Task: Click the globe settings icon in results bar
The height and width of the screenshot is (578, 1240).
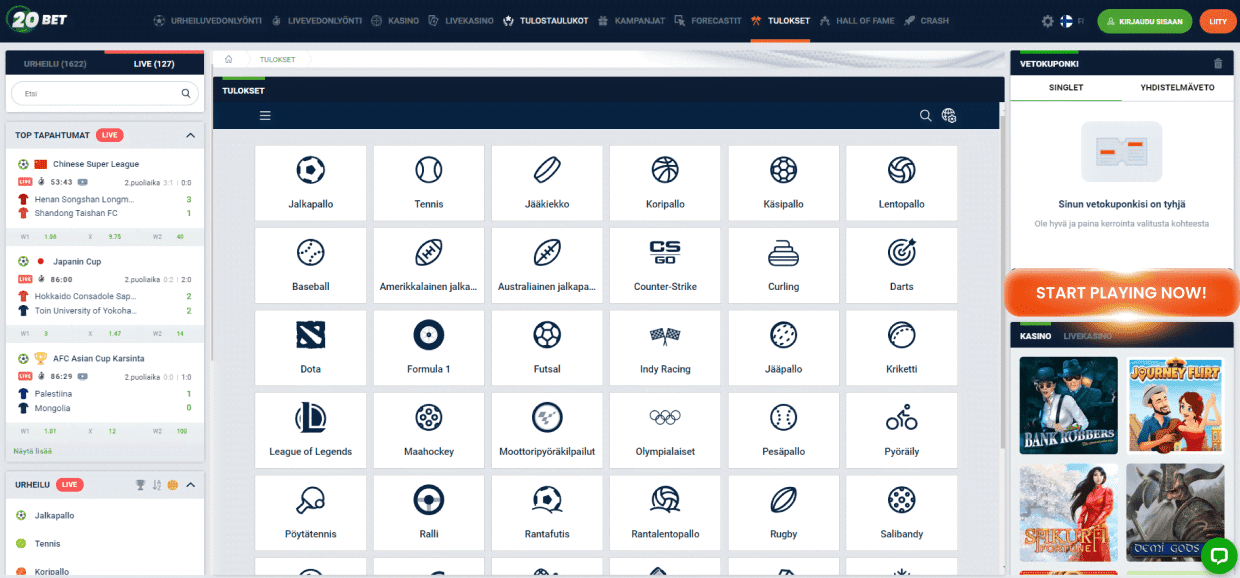Action: (x=949, y=116)
